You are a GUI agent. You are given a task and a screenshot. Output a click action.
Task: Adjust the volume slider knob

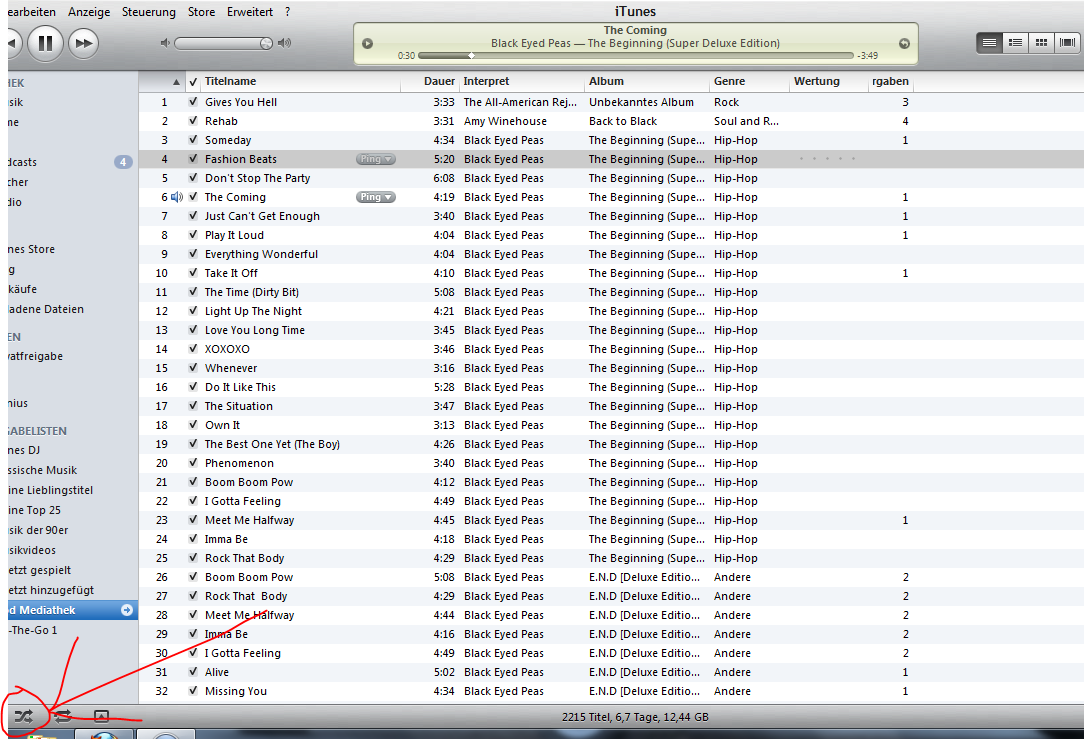266,44
